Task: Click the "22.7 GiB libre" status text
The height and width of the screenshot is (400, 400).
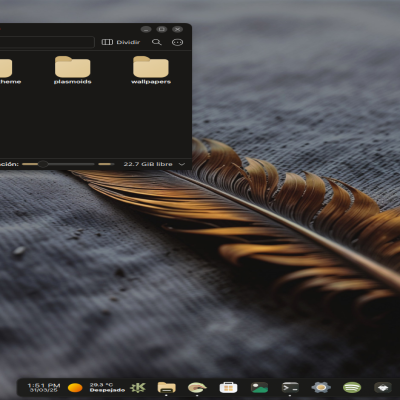Action: 148,164
